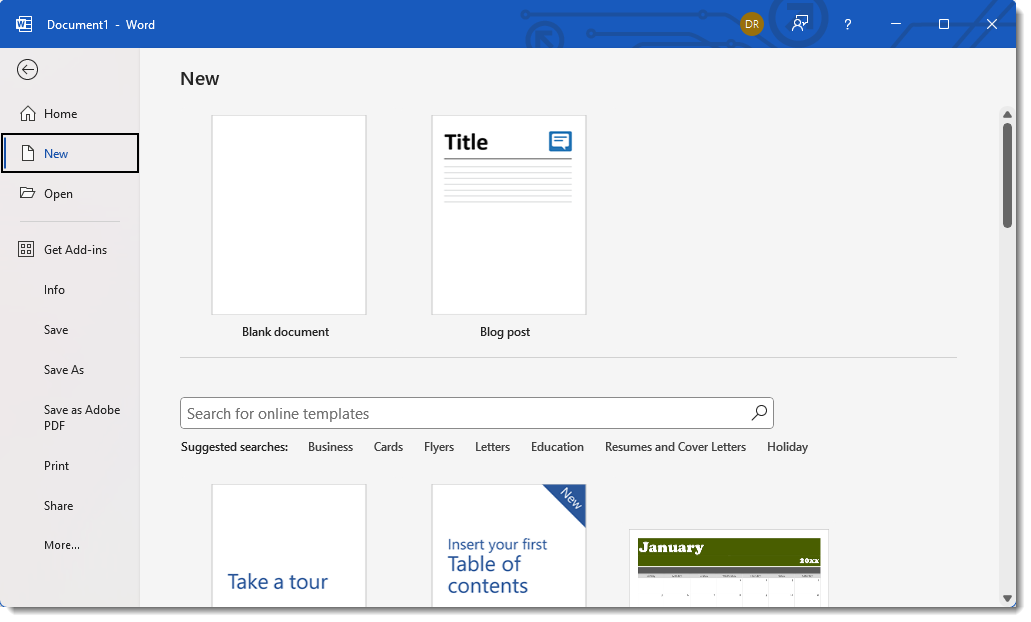Screen dimensions: 1031x622
Task: Click the comment icon on Blog post thumbnail
Action: click(560, 141)
